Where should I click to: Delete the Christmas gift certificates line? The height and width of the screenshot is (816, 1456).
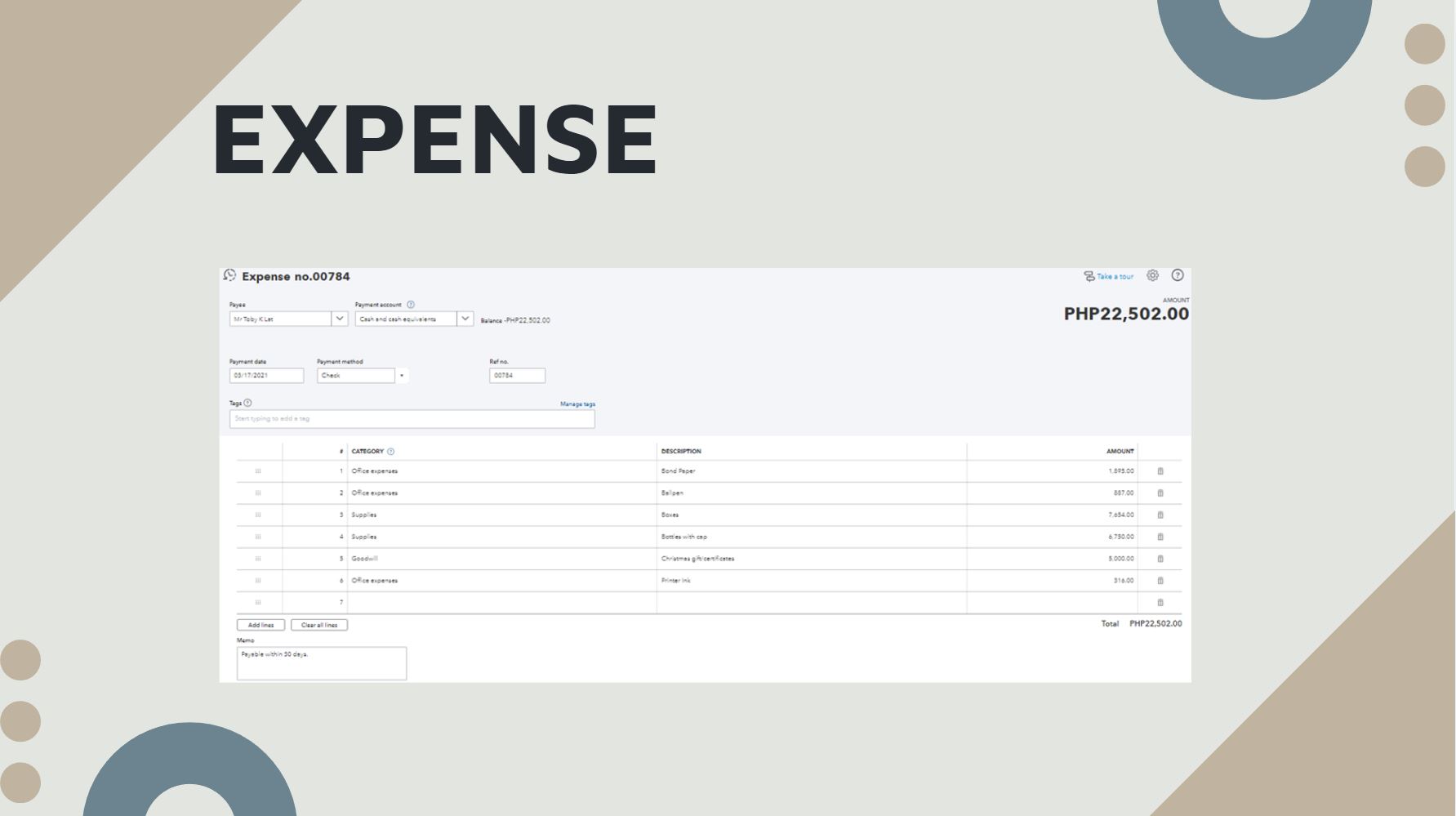click(1160, 559)
